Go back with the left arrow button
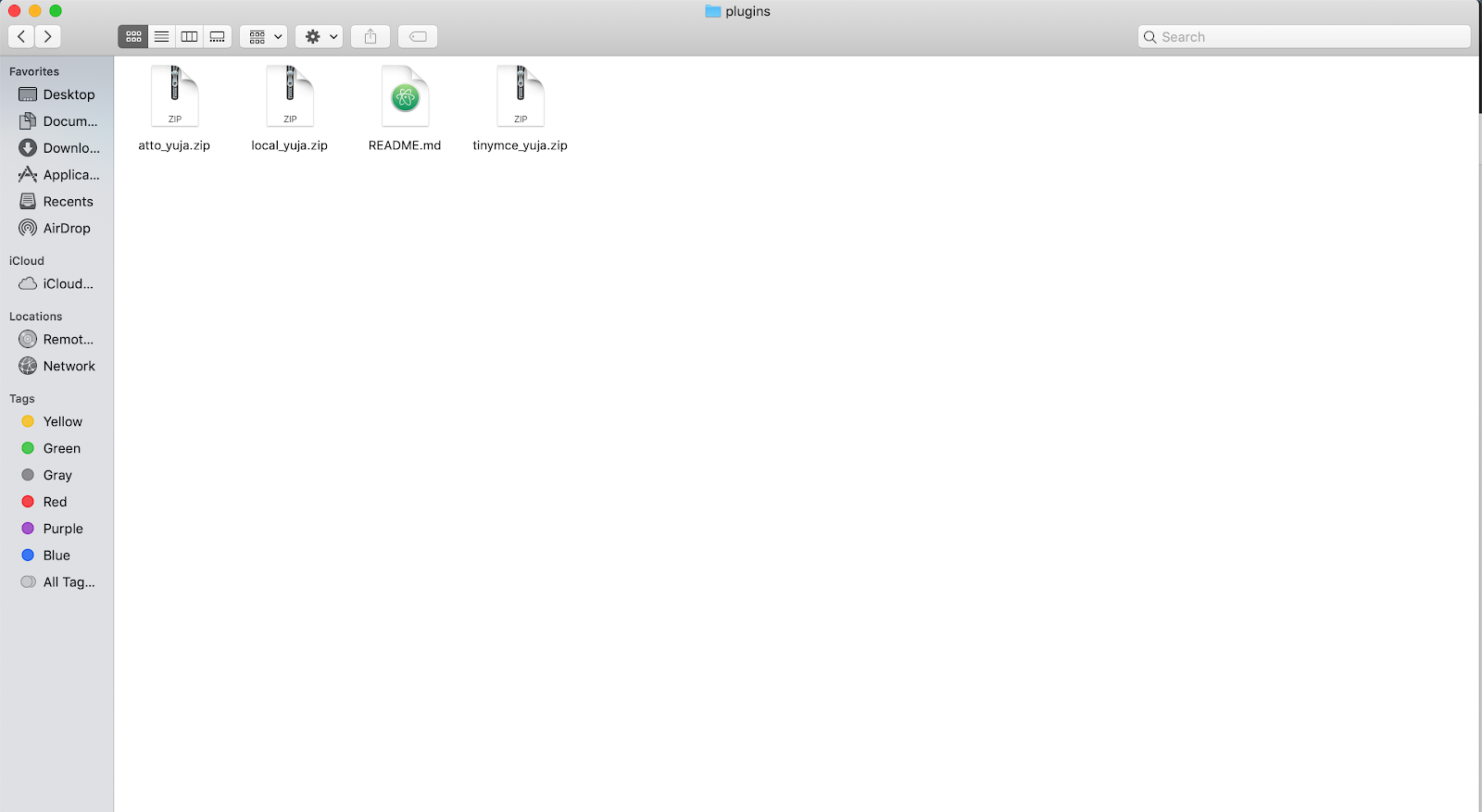The width and height of the screenshot is (1482, 812). coord(21,37)
